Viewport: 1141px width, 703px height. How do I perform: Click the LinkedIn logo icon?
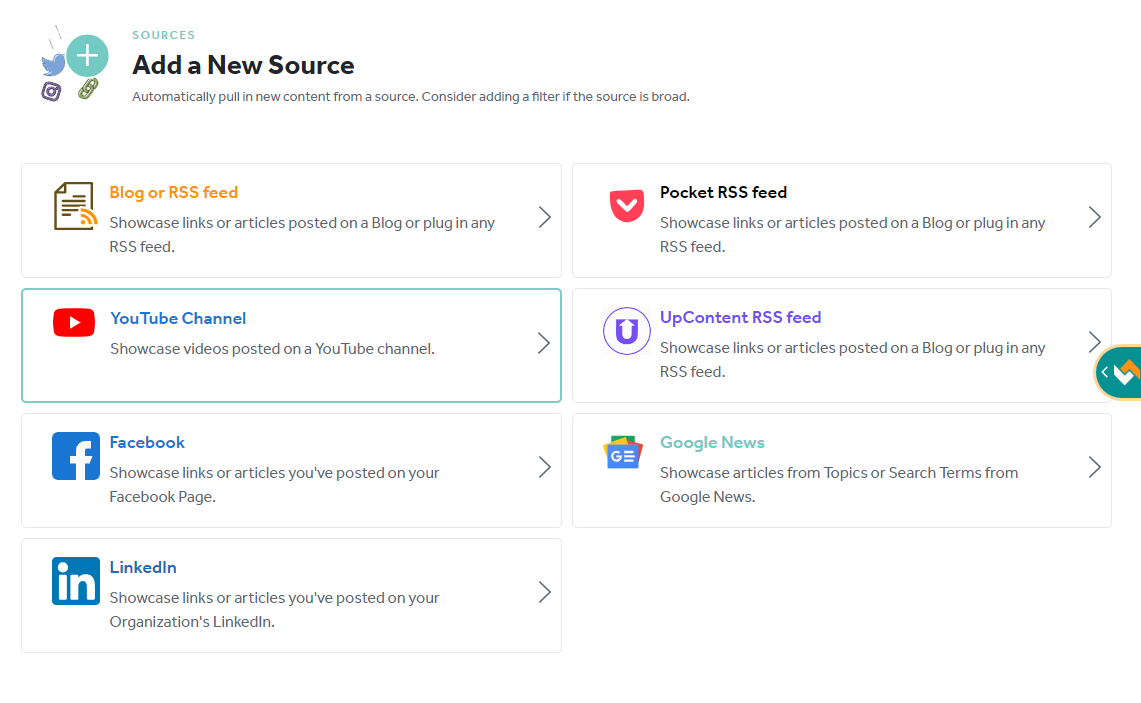point(76,581)
